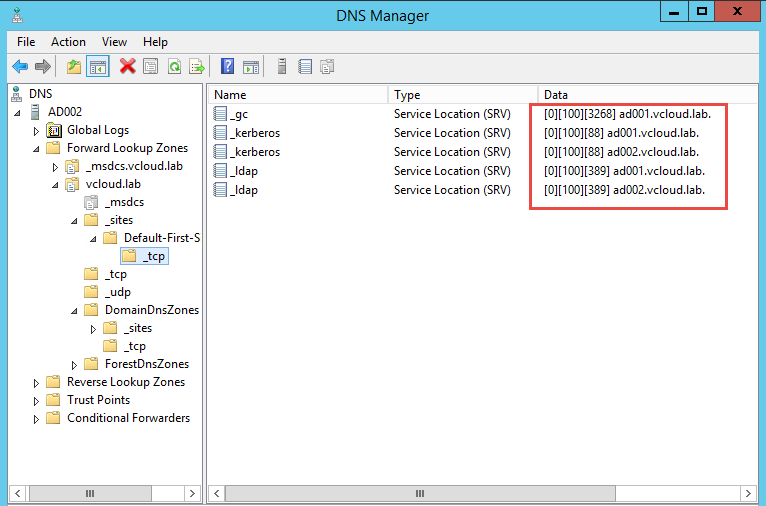Image resolution: width=766 pixels, height=506 pixels.
Task: Collapse the Default-First-S site node
Action: tap(93, 239)
